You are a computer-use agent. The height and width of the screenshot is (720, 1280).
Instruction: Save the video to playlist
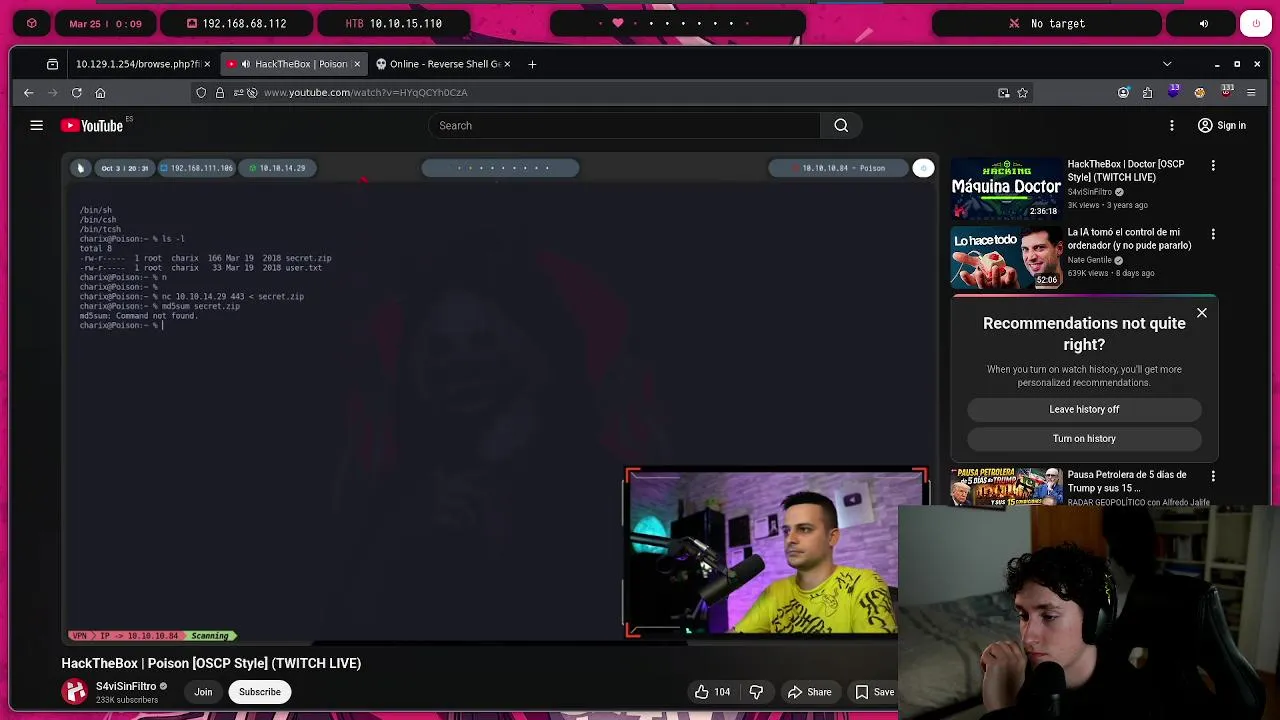[x=872, y=692]
